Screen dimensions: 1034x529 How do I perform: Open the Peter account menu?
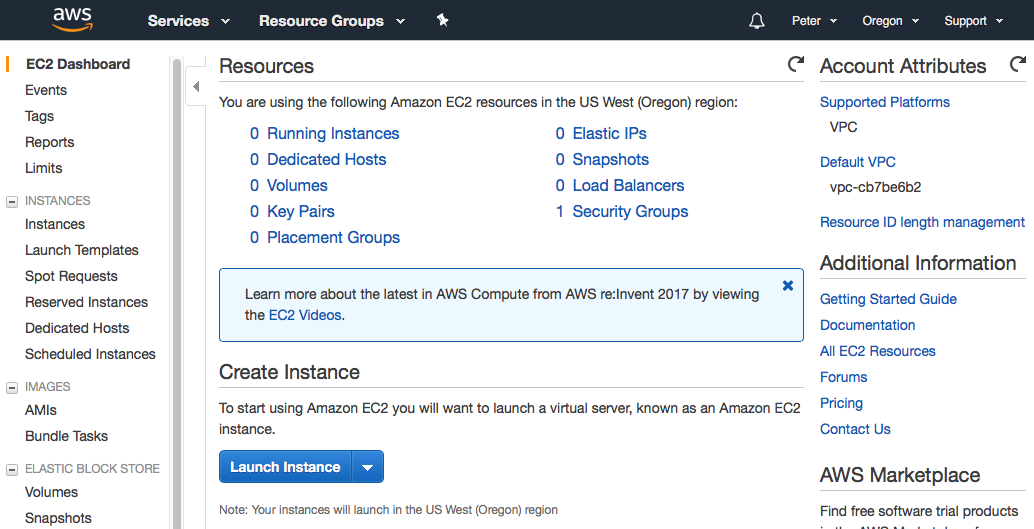point(813,21)
